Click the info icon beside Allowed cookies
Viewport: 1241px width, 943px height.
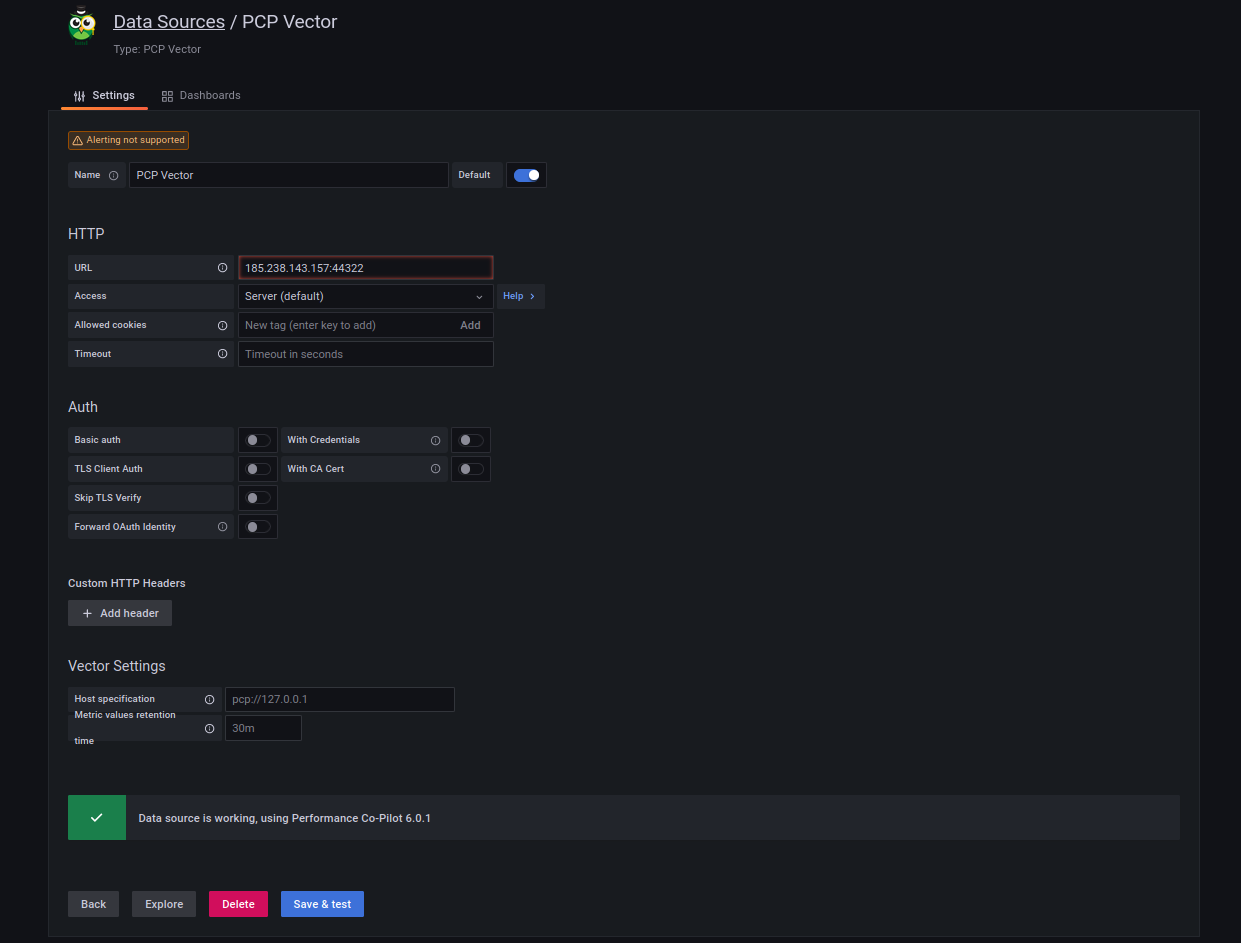[222, 325]
